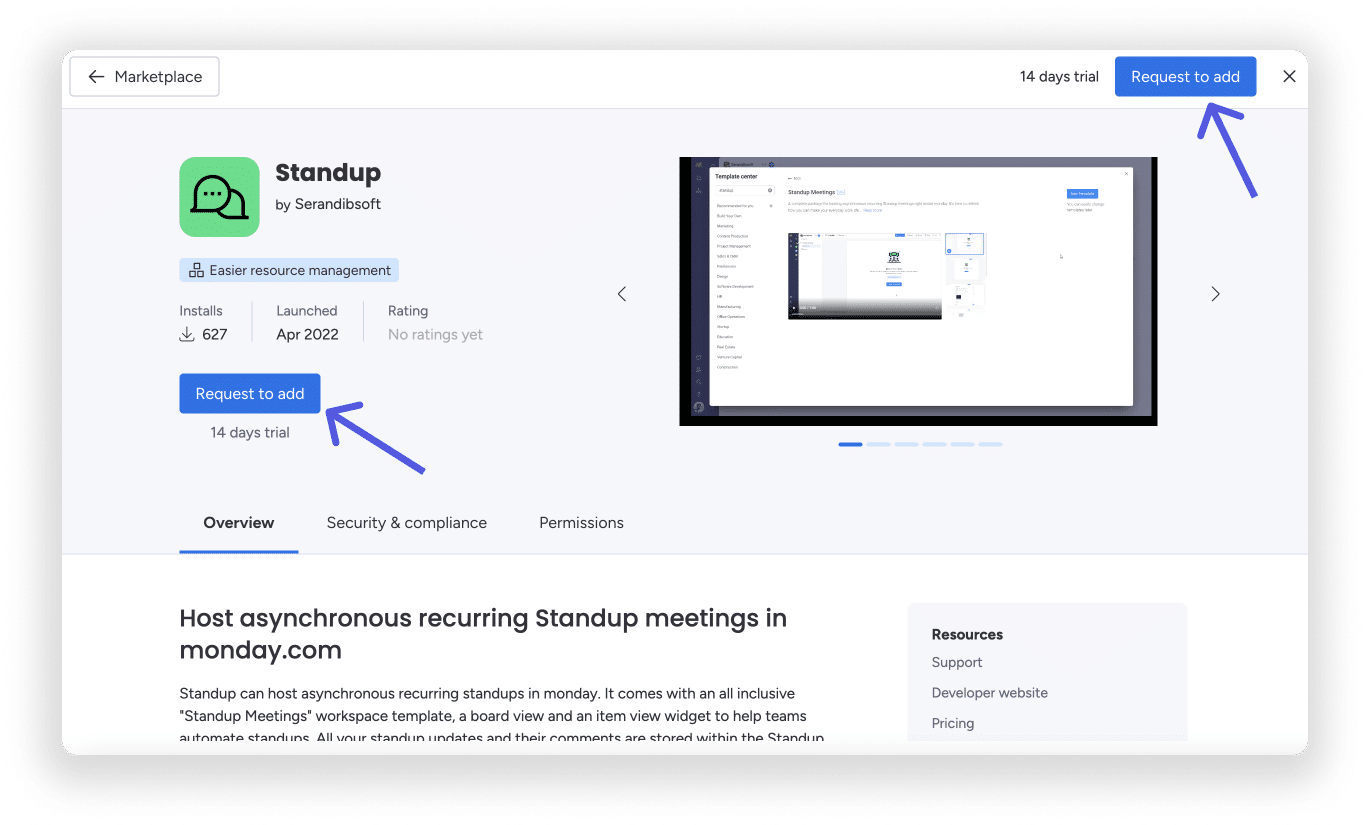Click Request to add below the install stats
The width and height of the screenshot is (1366, 825).
[250, 394]
